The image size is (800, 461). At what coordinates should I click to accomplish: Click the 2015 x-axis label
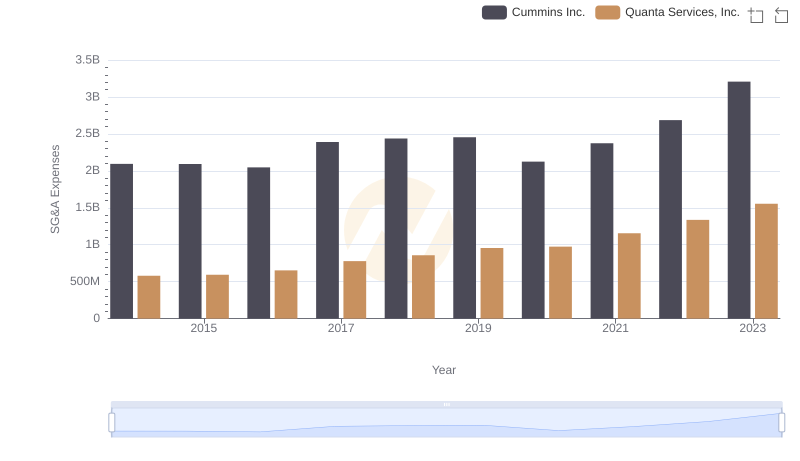point(204,328)
